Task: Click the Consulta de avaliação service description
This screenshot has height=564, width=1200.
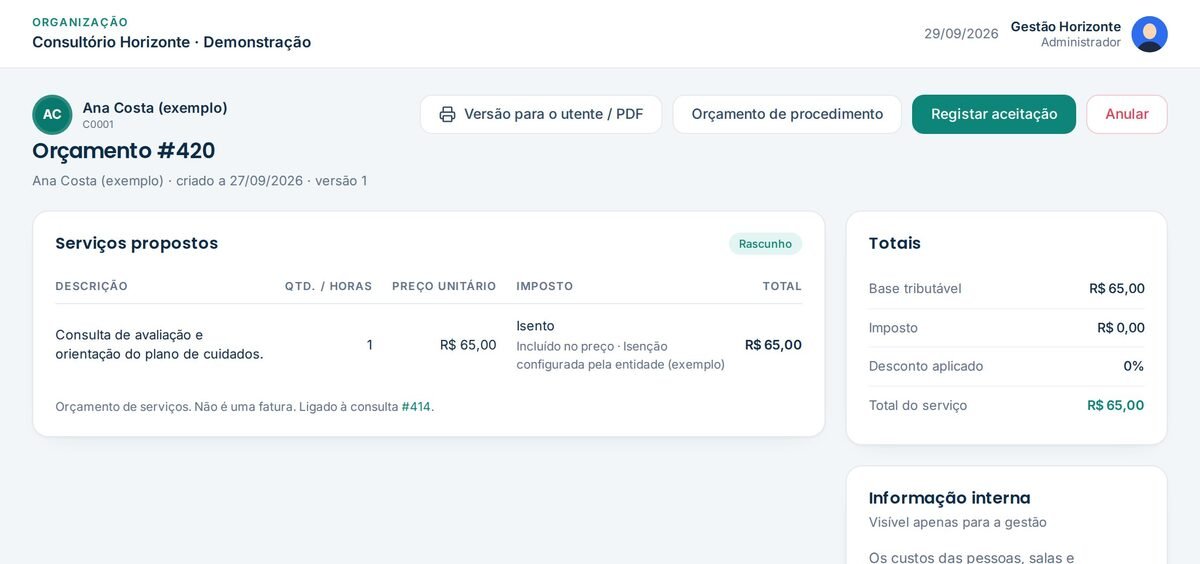Action: pyautogui.click(x=159, y=344)
